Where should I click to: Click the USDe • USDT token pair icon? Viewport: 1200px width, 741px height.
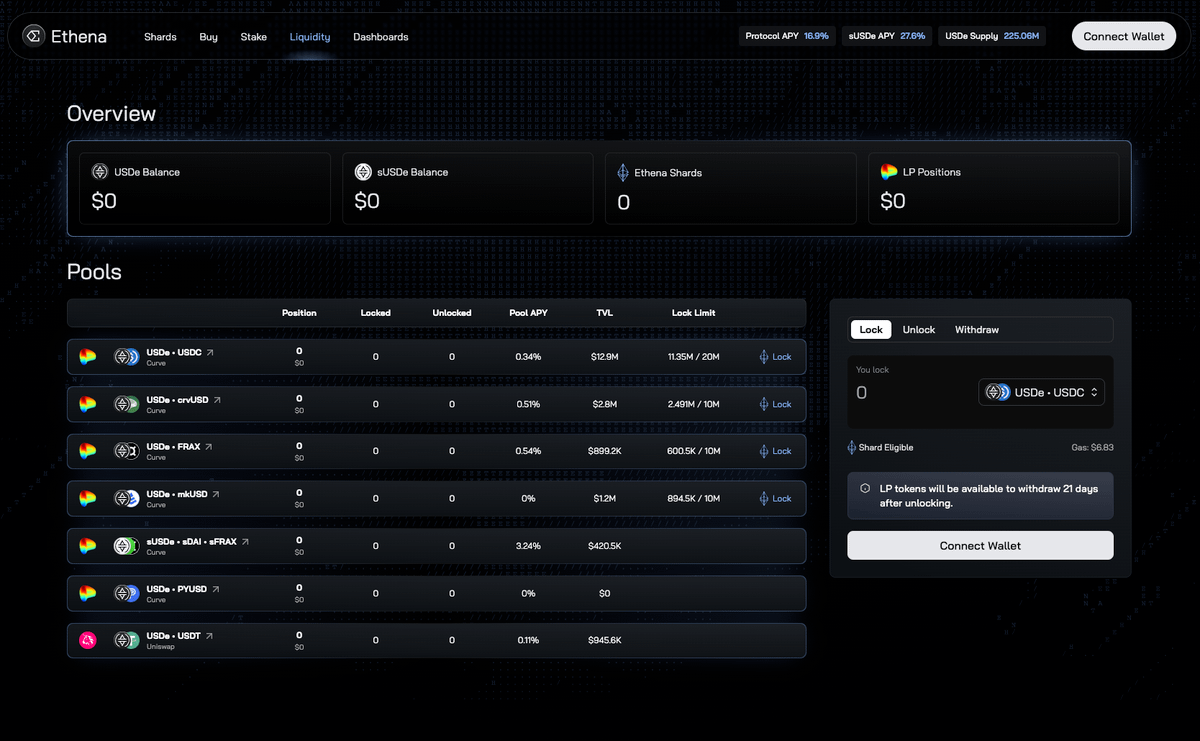coord(127,640)
